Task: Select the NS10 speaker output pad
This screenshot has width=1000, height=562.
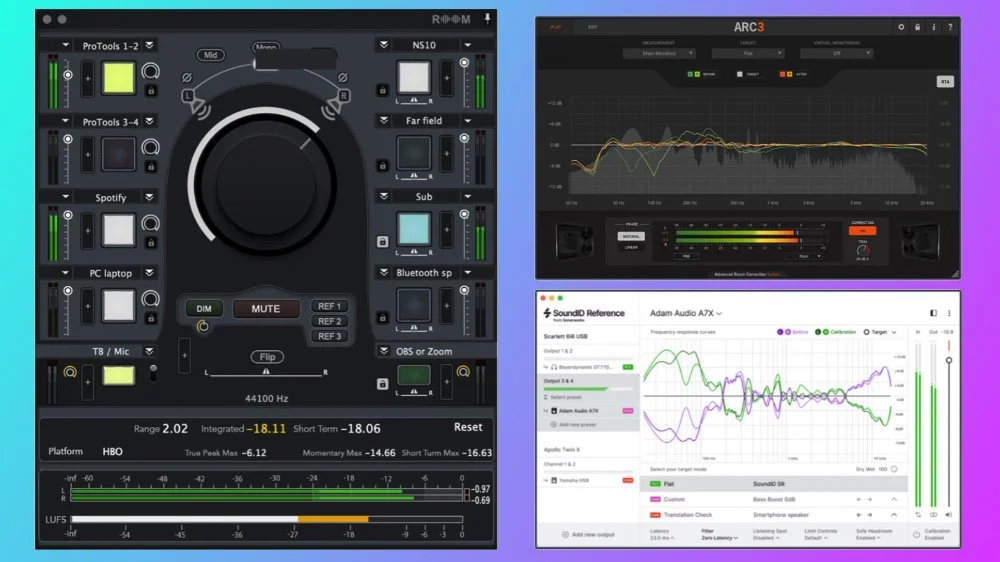Action: tap(414, 78)
